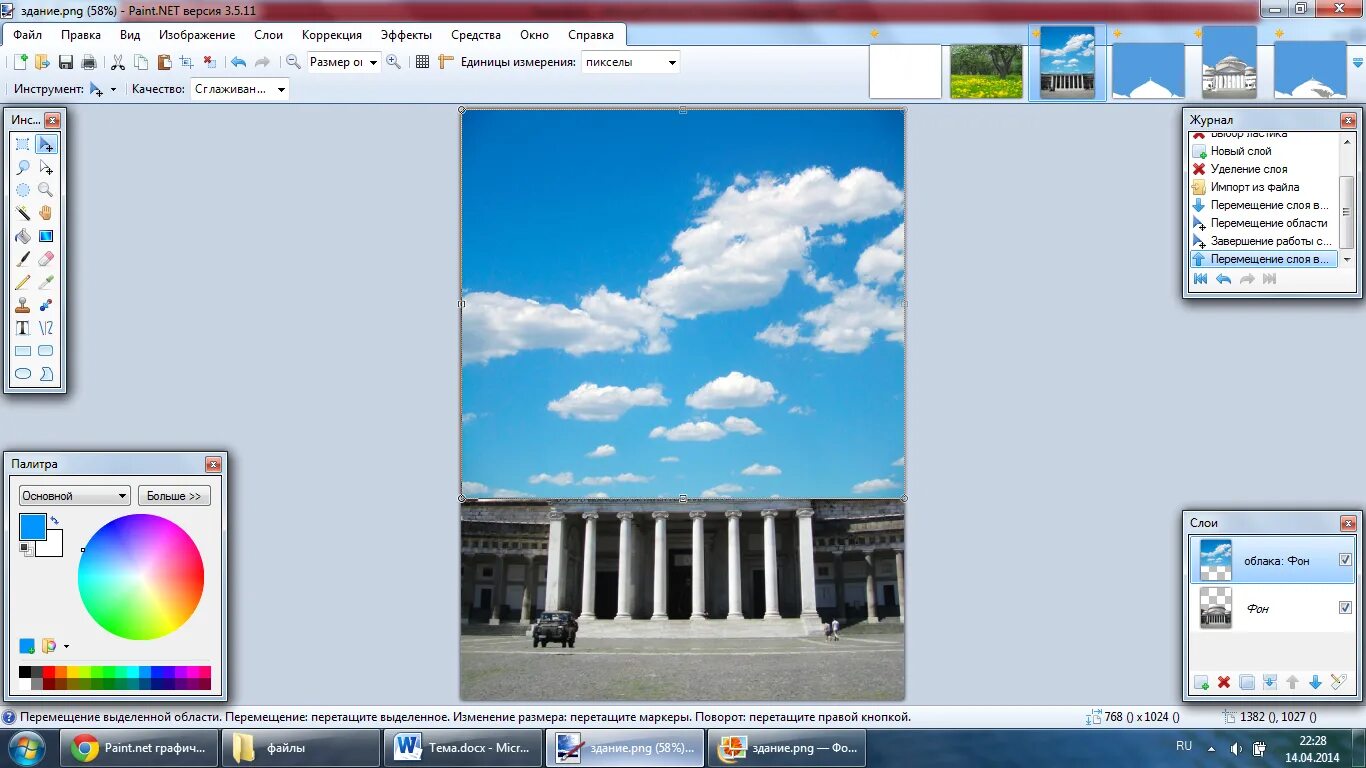Image resolution: width=1366 pixels, height=768 pixels.
Task: Click the 'Больше >>' palette button
Action: tap(174, 496)
